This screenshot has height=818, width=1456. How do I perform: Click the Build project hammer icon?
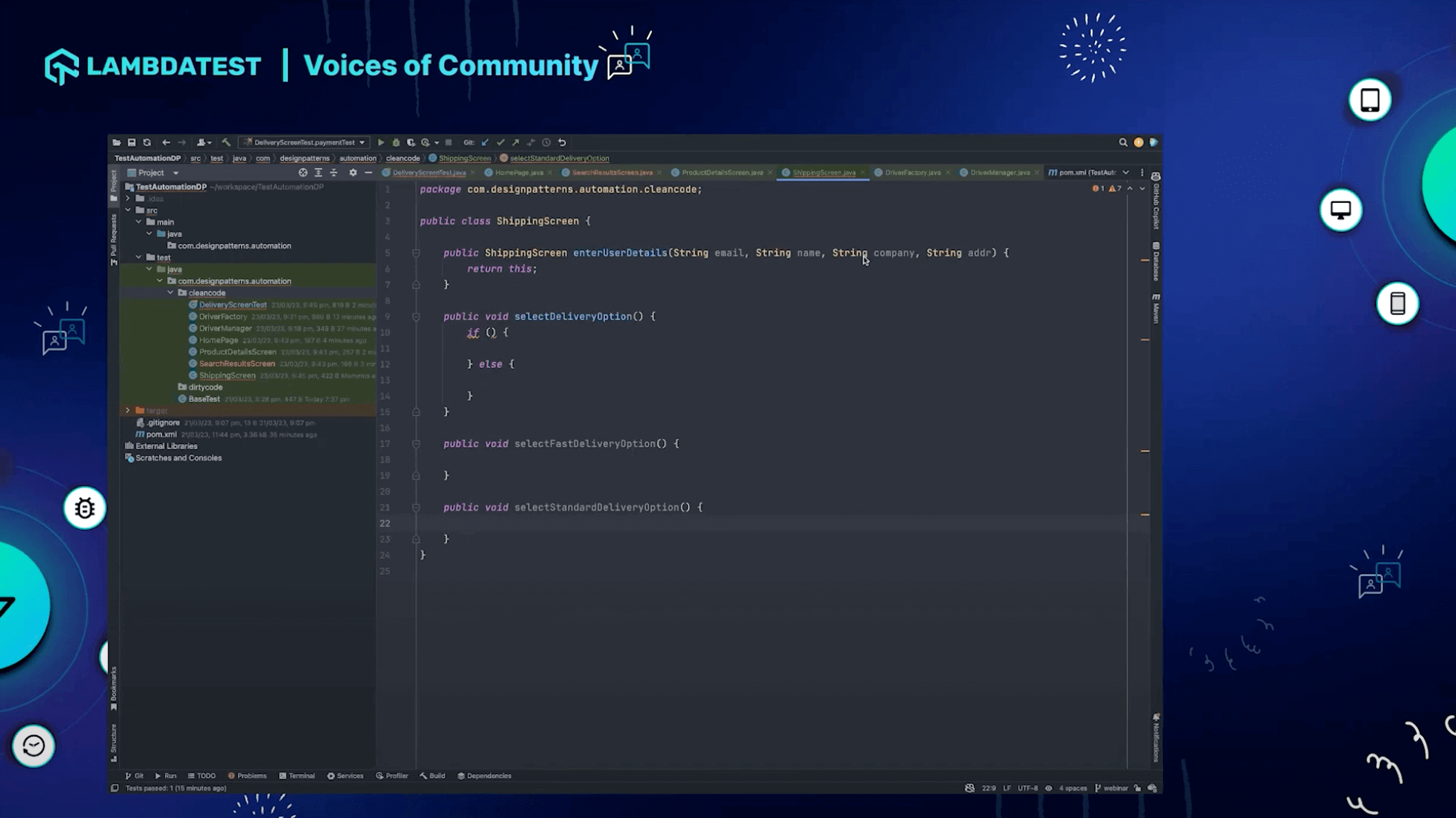pyautogui.click(x=226, y=143)
